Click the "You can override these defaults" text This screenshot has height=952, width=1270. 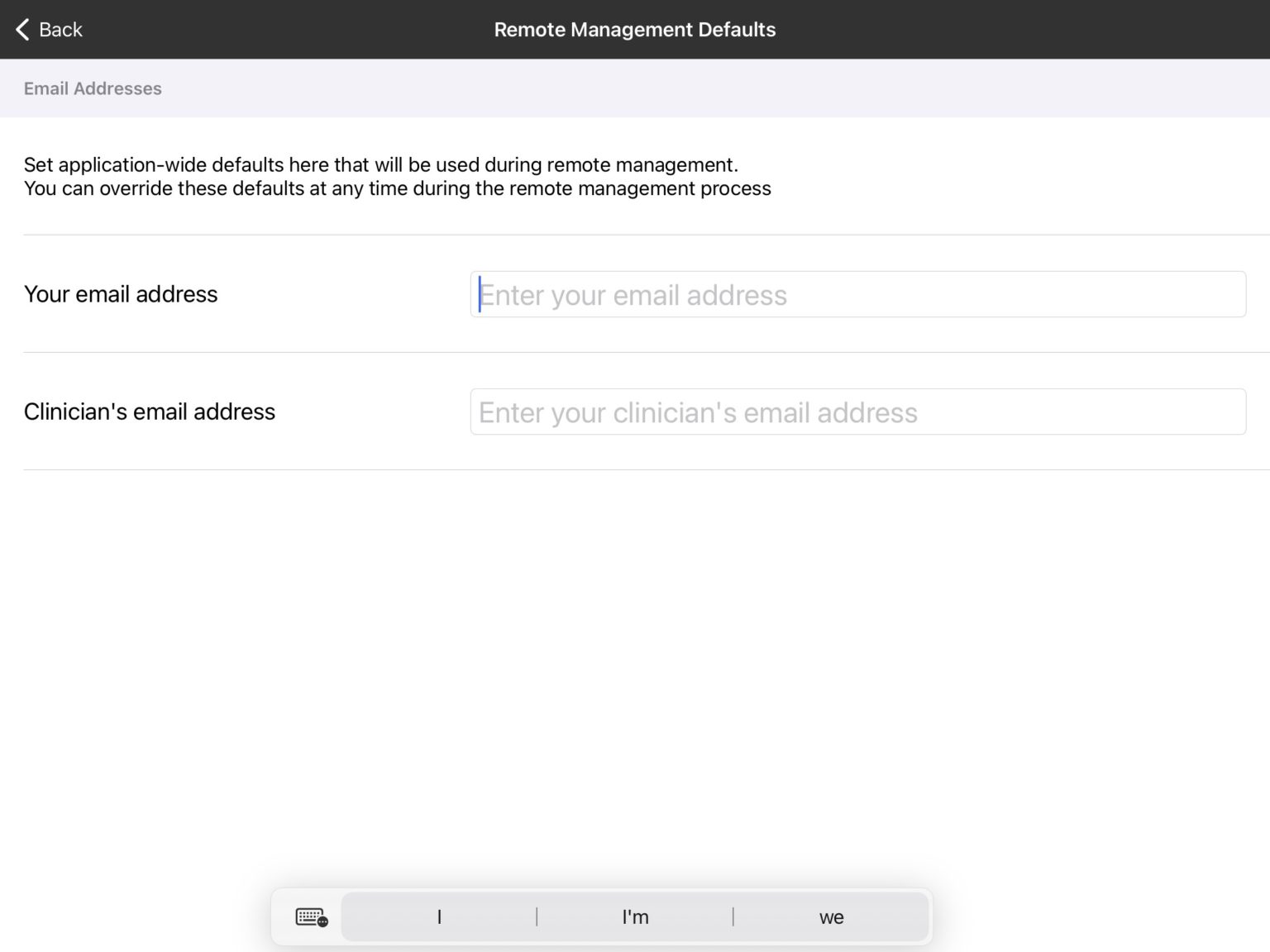[x=397, y=188]
